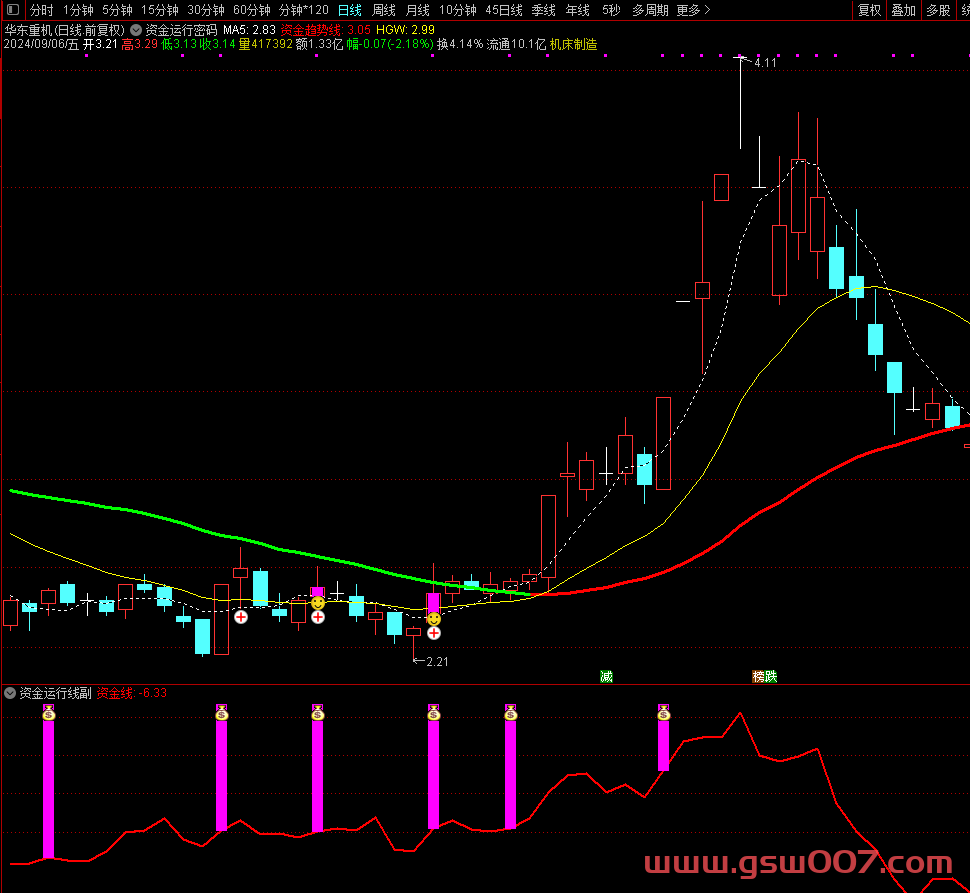This screenshot has height=893, width=970.
Task: Click the second money bag icon from left
Action: pyautogui.click(x=222, y=712)
